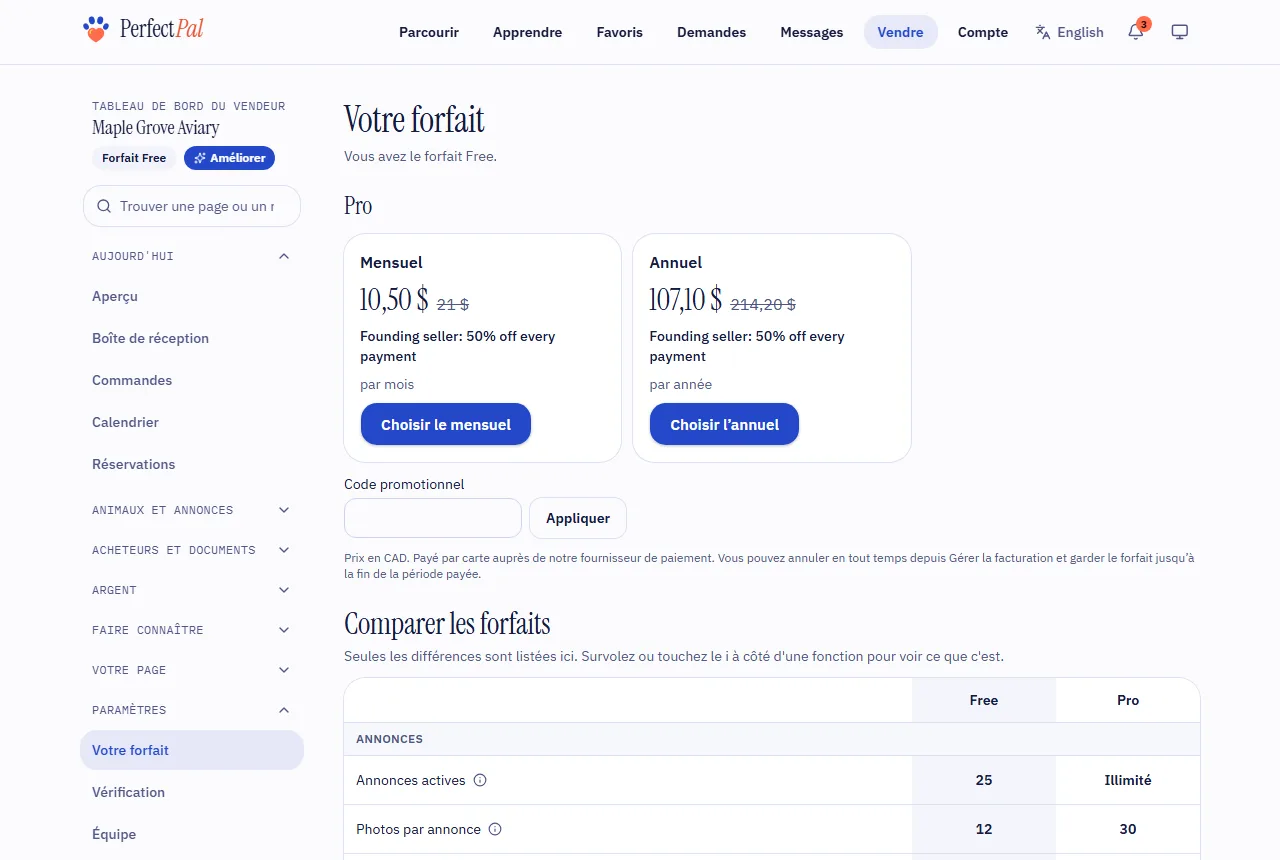Open Messages in the top navigation
The image size is (1280, 860).
pos(812,32)
